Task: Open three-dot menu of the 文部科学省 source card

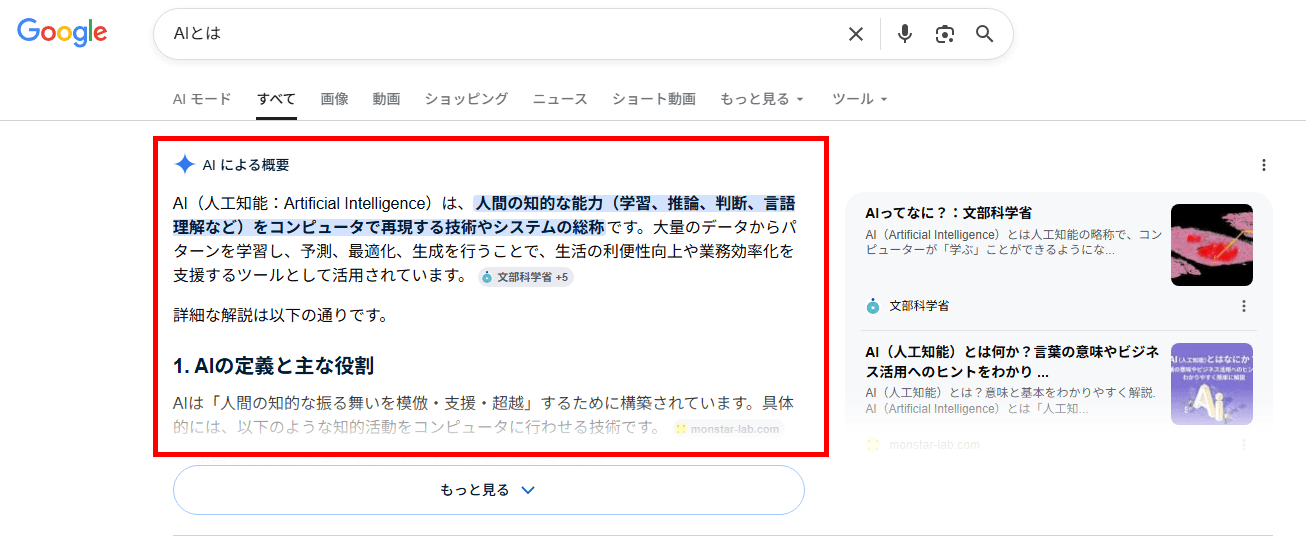Action: click(x=1244, y=306)
